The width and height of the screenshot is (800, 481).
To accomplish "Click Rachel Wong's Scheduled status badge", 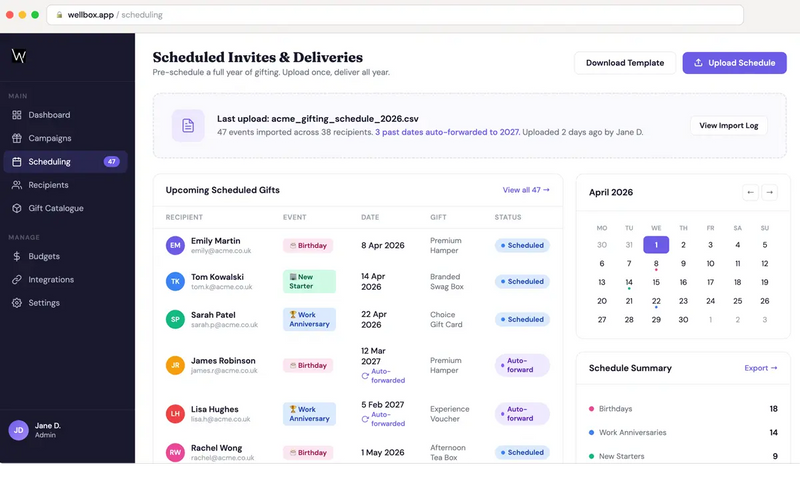I will tap(522, 452).
